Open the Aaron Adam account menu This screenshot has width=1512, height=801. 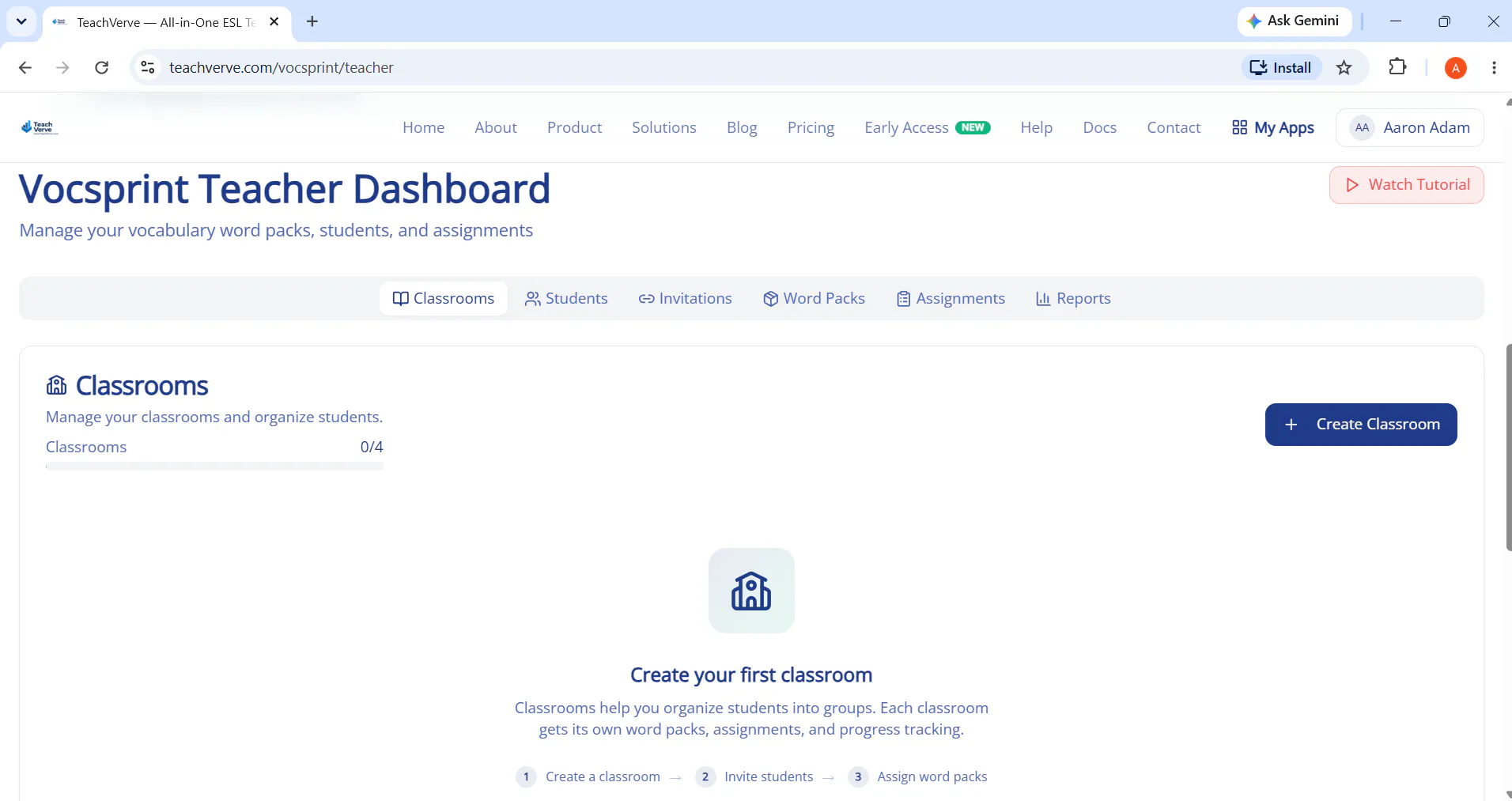coord(1410,127)
